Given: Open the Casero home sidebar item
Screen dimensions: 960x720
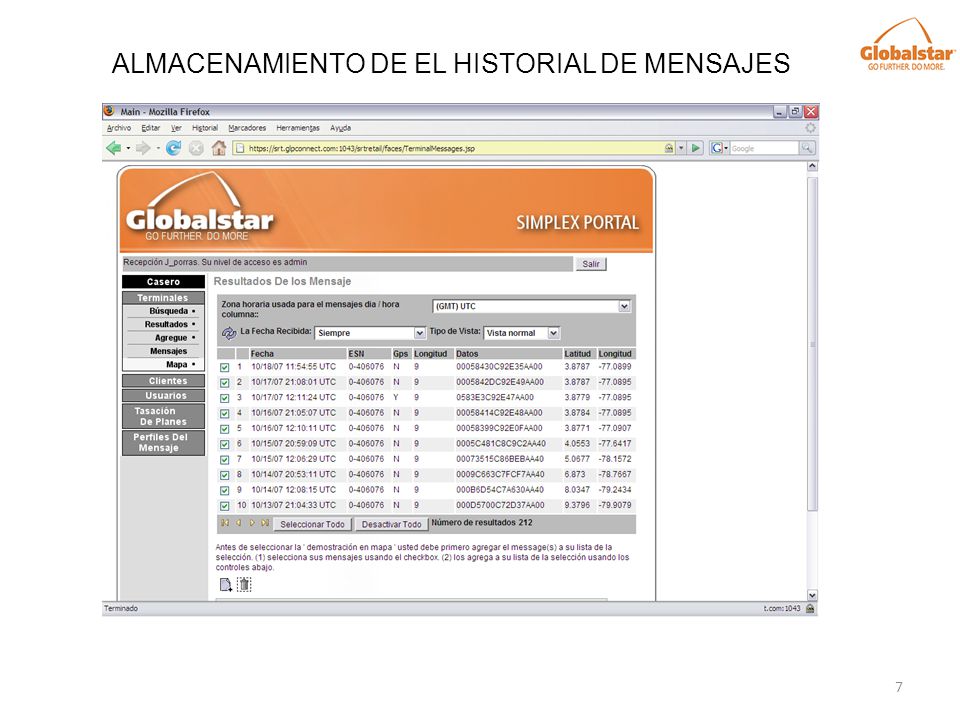Looking at the screenshot, I should [x=163, y=282].
